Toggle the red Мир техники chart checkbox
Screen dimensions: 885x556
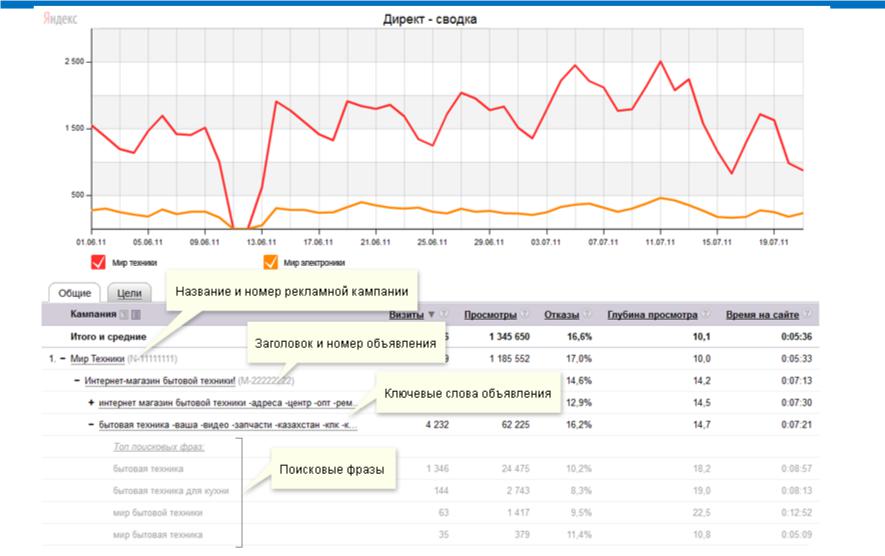[x=98, y=262]
